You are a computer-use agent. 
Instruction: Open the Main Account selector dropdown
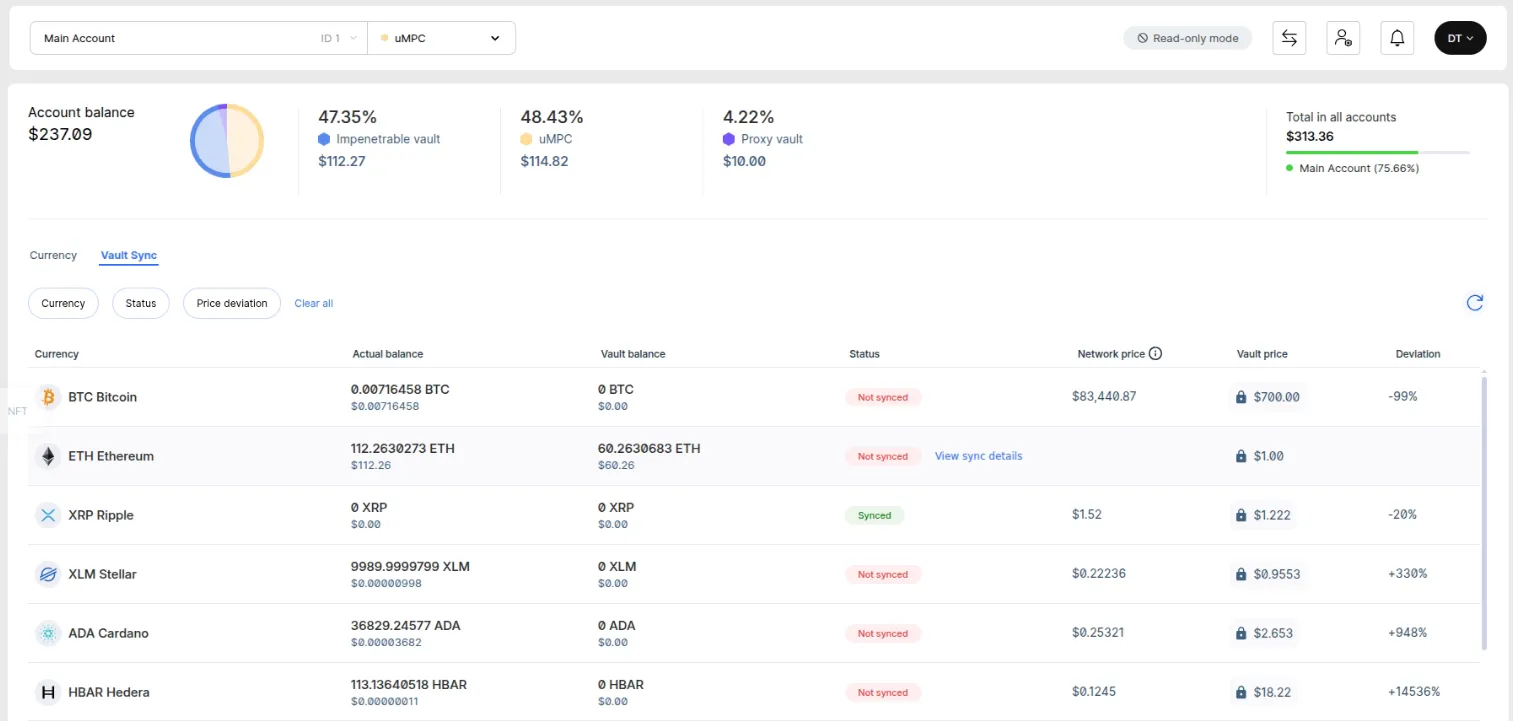(x=199, y=38)
